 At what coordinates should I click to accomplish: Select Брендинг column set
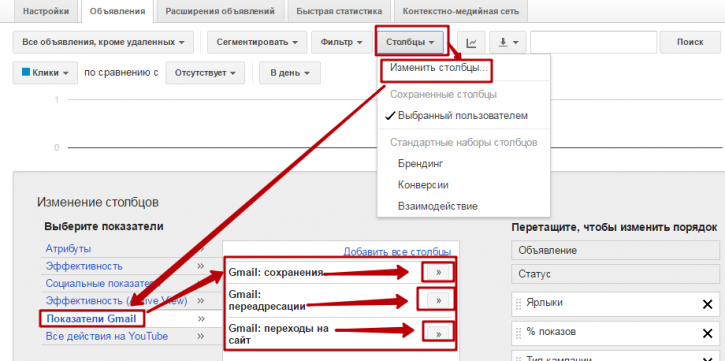[x=421, y=164]
